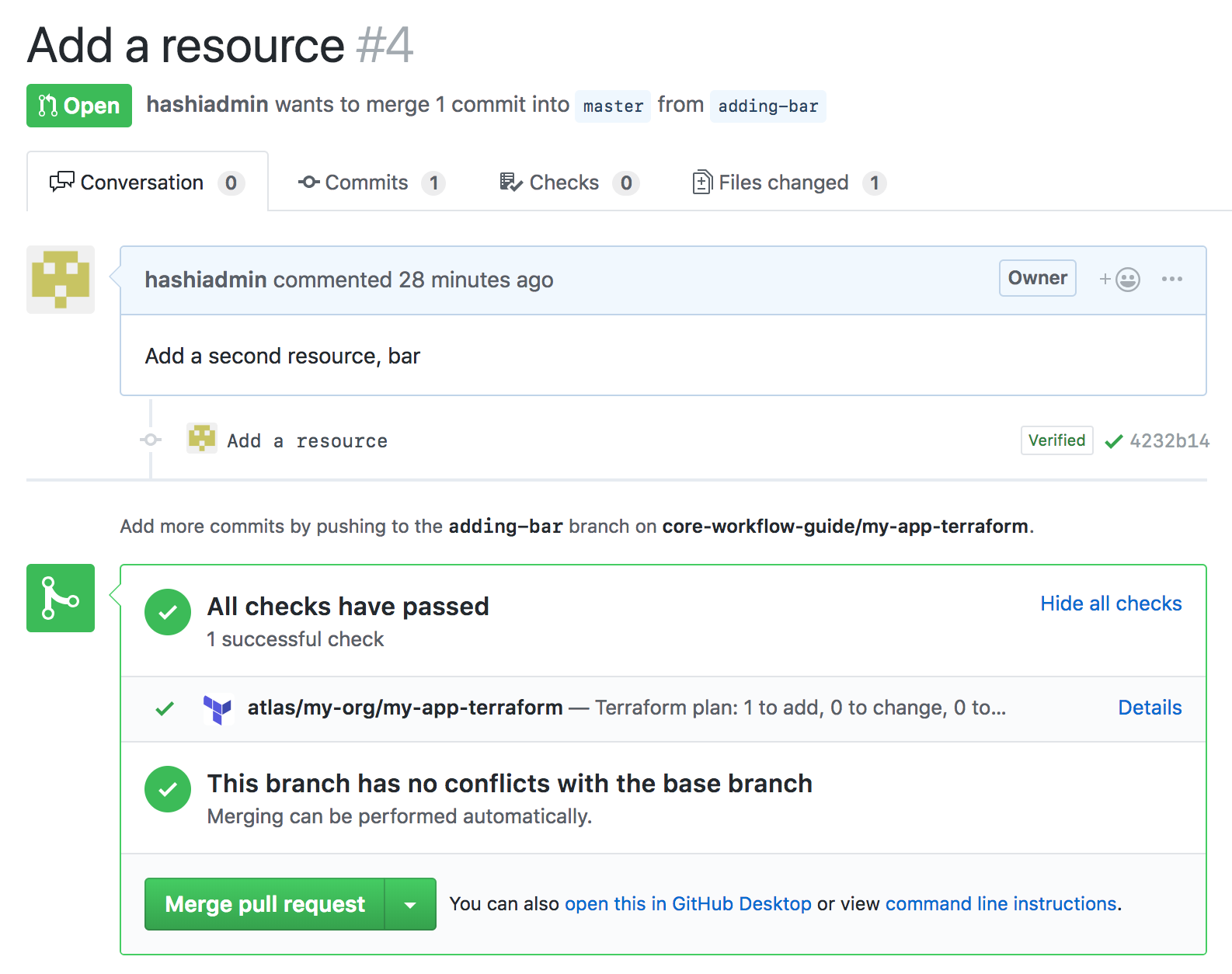
Task: Click the open this in GitHub Desktop link
Action: [x=687, y=904]
